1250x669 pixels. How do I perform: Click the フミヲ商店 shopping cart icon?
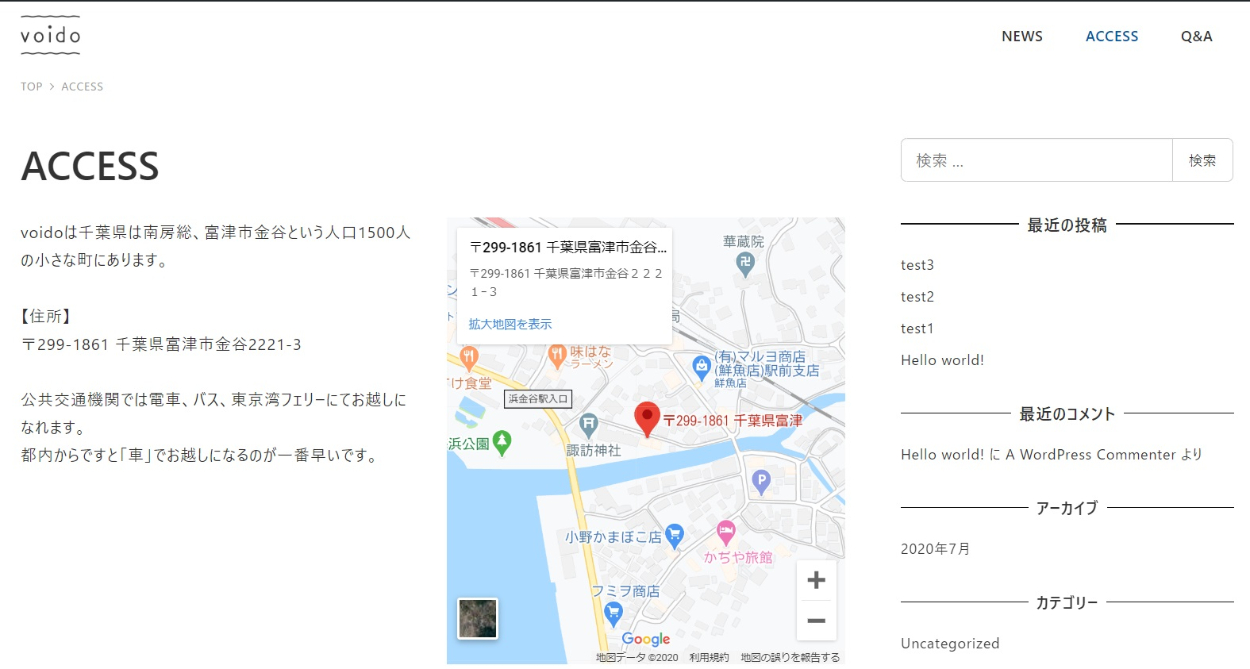[613, 611]
